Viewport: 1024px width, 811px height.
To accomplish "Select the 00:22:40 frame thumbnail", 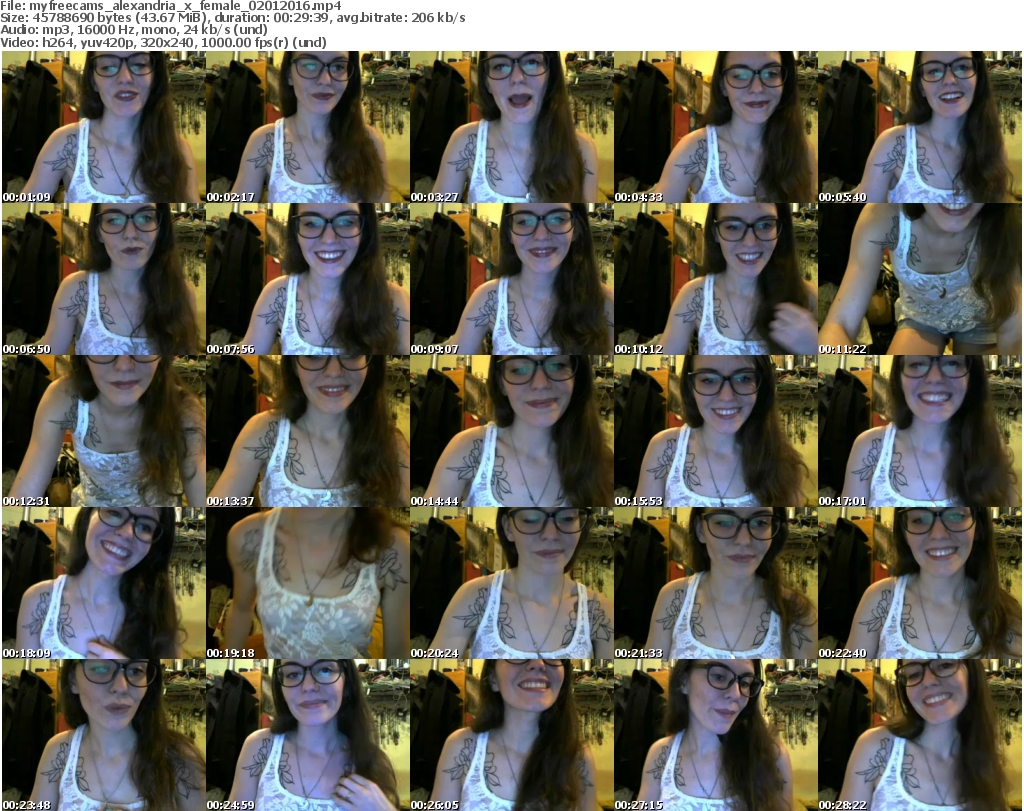I will [x=919, y=583].
